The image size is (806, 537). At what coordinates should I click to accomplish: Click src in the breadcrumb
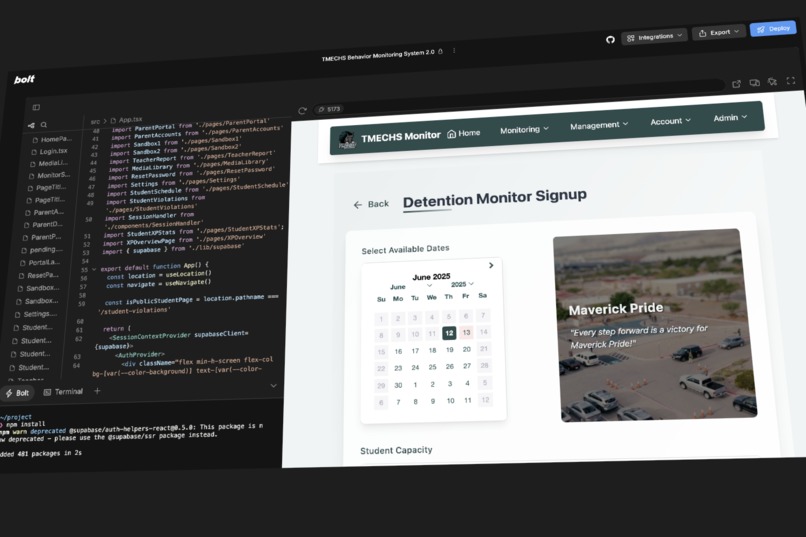95,122
